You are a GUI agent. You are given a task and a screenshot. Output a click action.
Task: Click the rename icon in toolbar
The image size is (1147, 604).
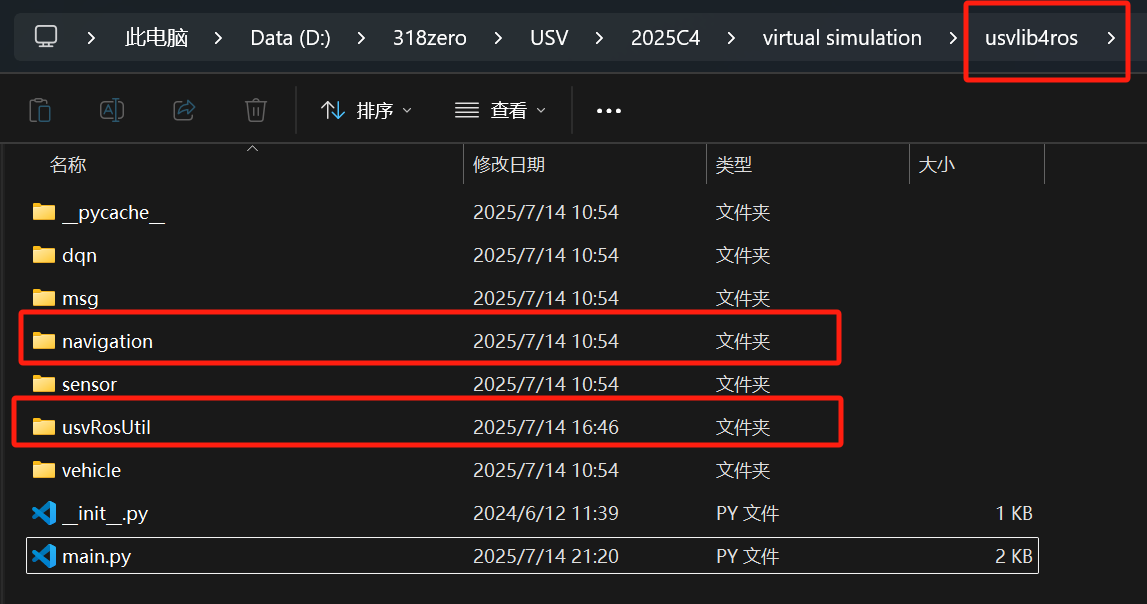(112, 110)
